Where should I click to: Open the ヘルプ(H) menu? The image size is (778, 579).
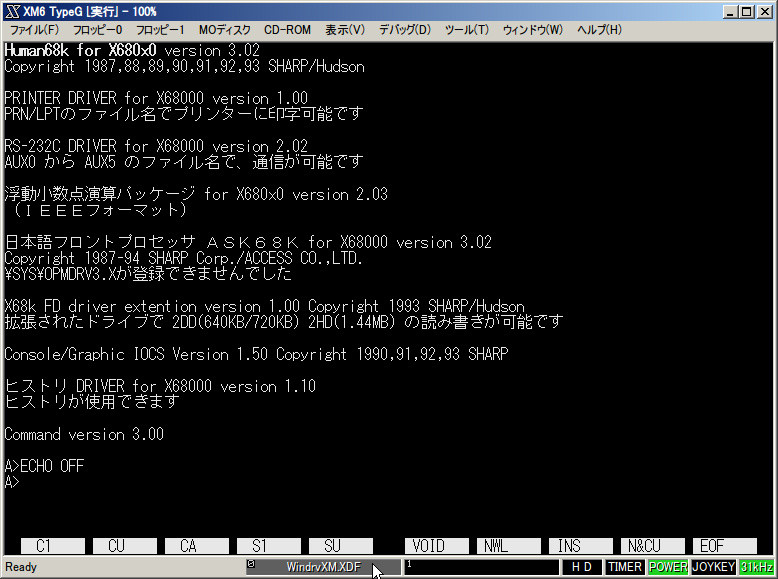(599, 30)
